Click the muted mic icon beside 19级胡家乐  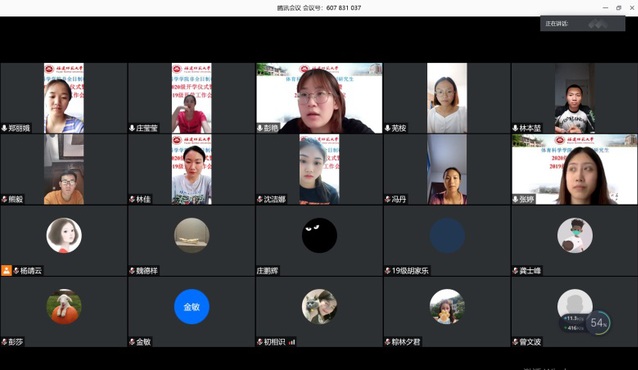click(387, 271)
